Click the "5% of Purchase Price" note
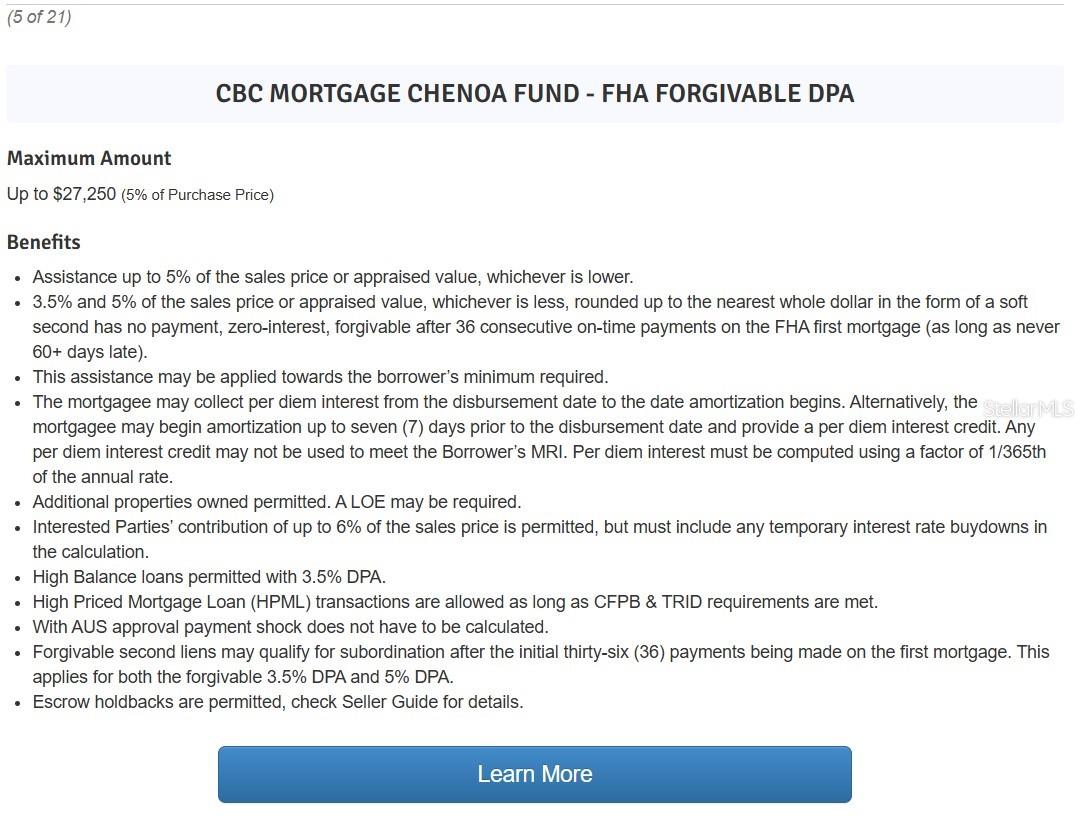Screen dimensions: 1078x817 (x=197, y=195)
